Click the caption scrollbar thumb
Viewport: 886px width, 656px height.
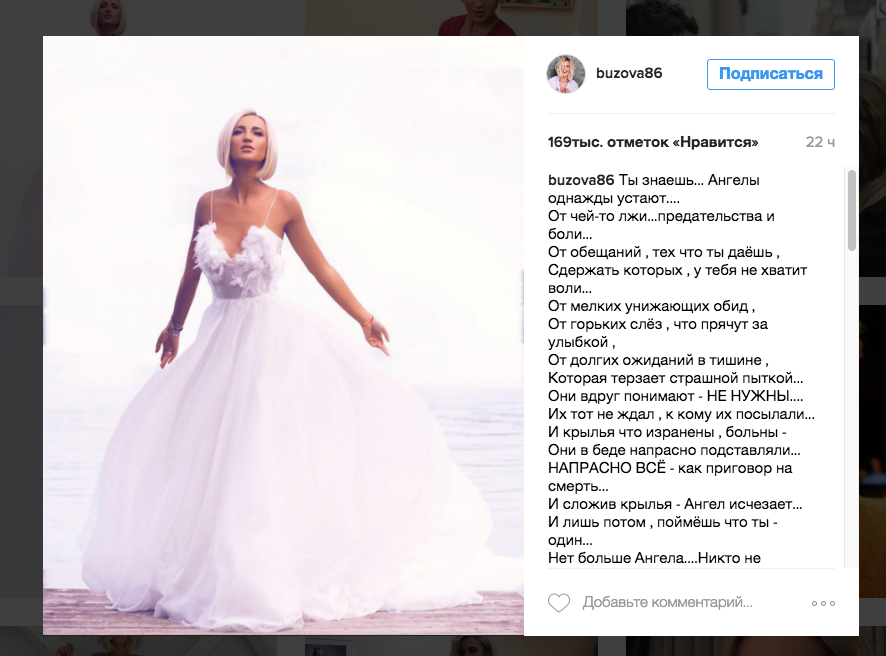(x=852, y=210)
